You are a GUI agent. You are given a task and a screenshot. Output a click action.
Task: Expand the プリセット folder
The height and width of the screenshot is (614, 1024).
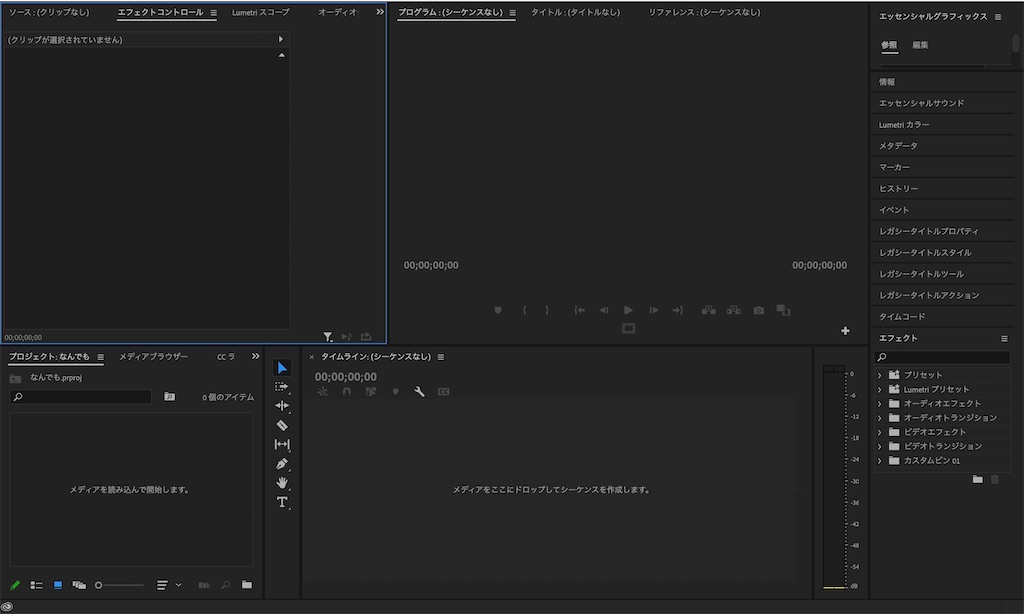pos(880,375)
